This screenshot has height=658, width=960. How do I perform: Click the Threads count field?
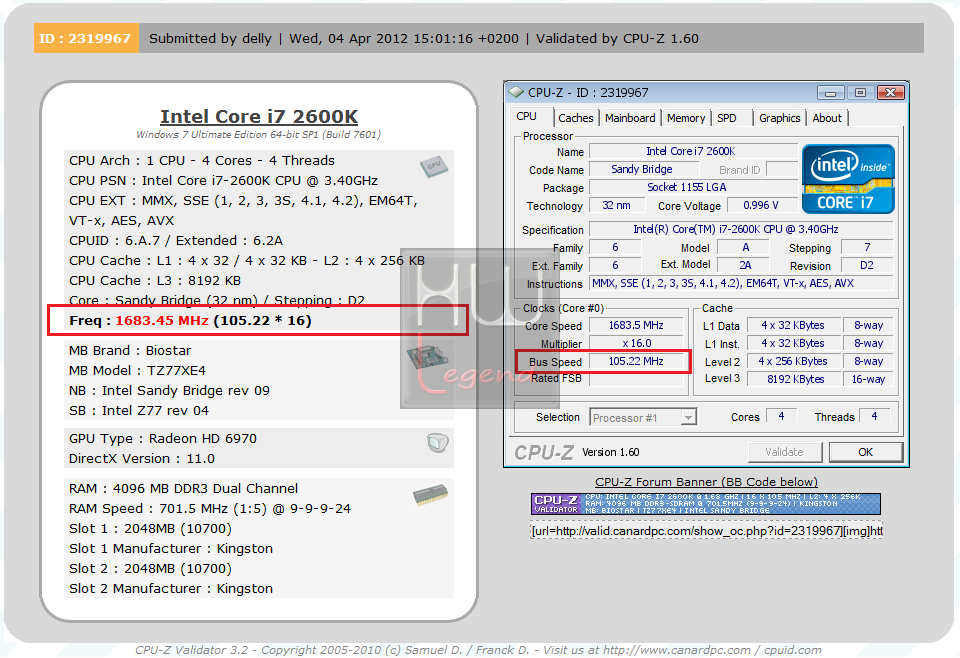[874, 416]
